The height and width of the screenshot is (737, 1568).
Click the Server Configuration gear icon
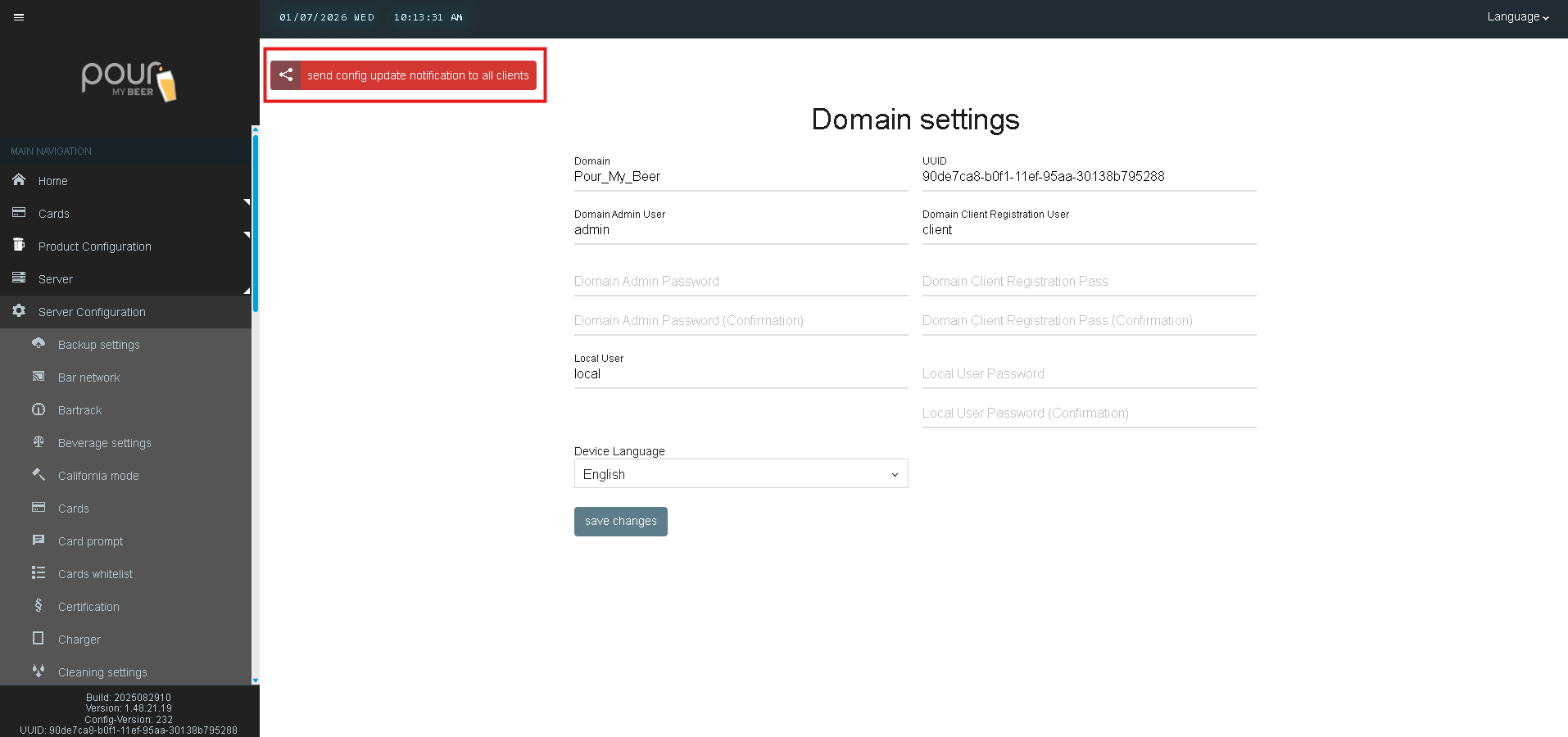(x=19, y=311)
